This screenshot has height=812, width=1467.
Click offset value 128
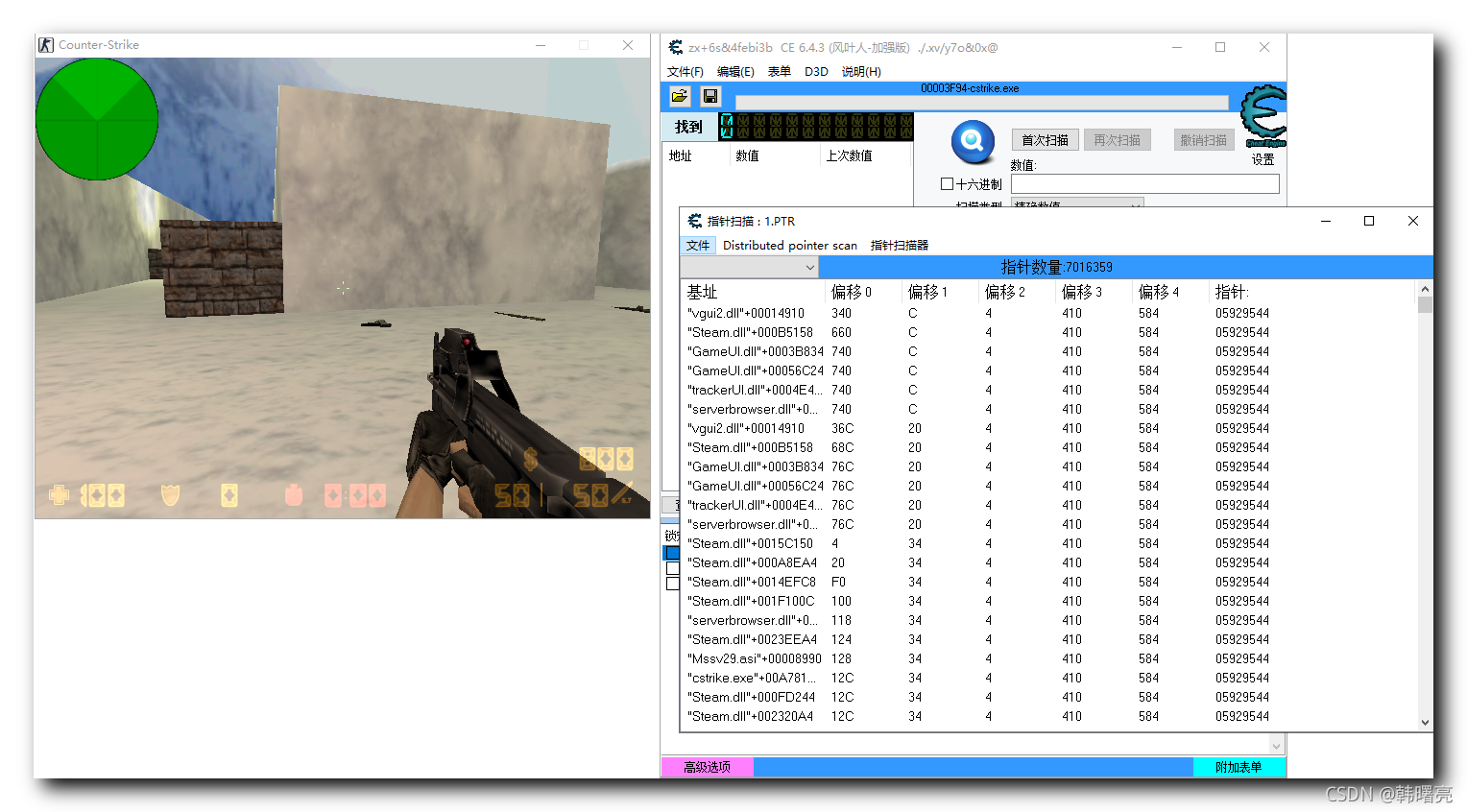click(x=841, y=658)
